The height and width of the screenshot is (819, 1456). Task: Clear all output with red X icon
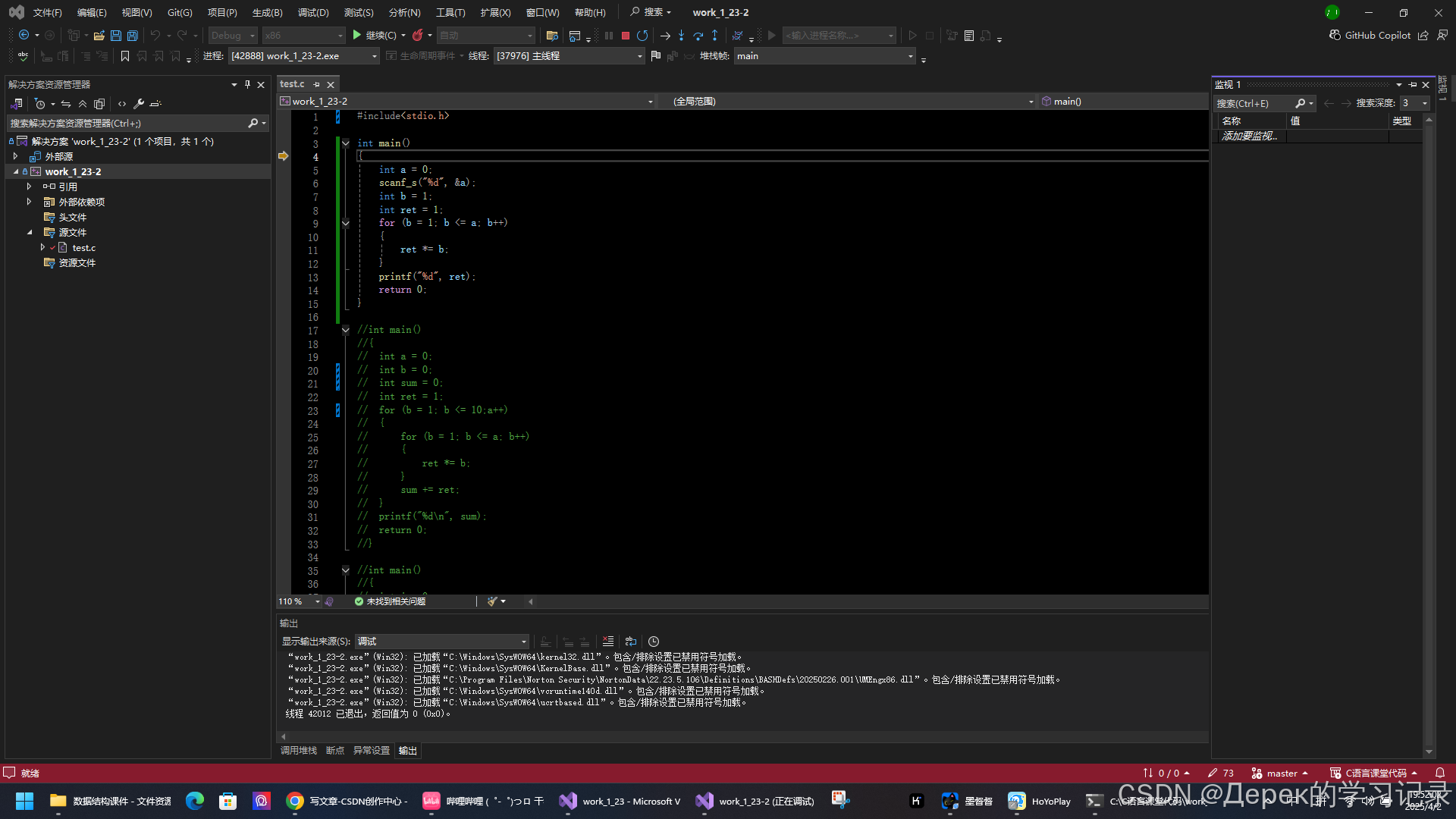click(x=607, y=642)
